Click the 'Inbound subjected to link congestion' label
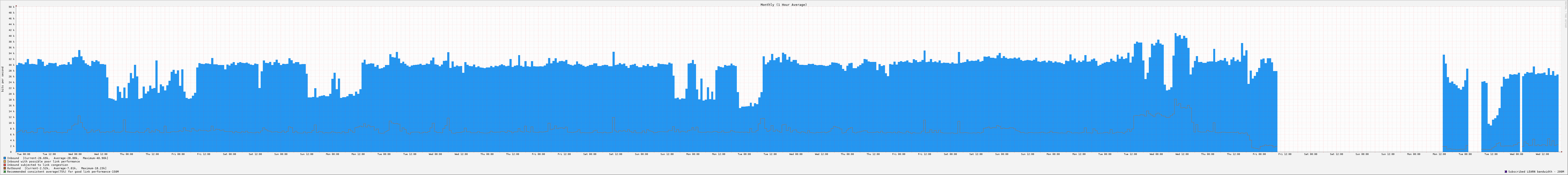 (38, 165)
